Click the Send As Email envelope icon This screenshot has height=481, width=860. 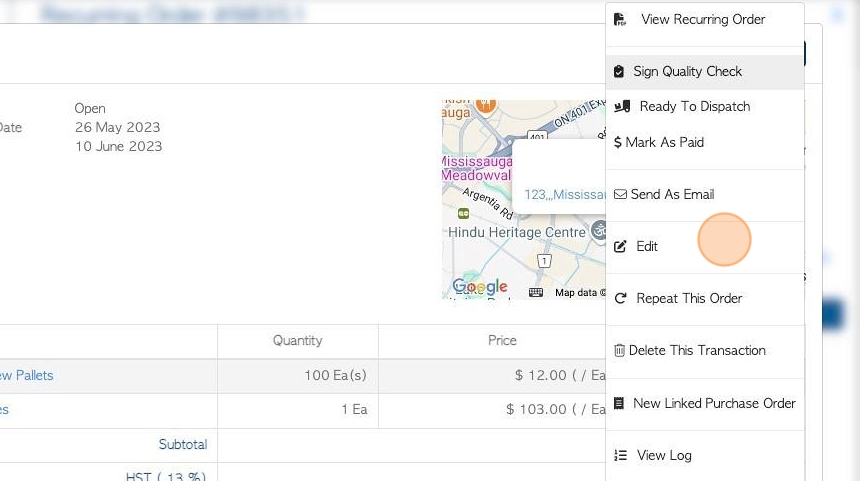click(620, 195)
